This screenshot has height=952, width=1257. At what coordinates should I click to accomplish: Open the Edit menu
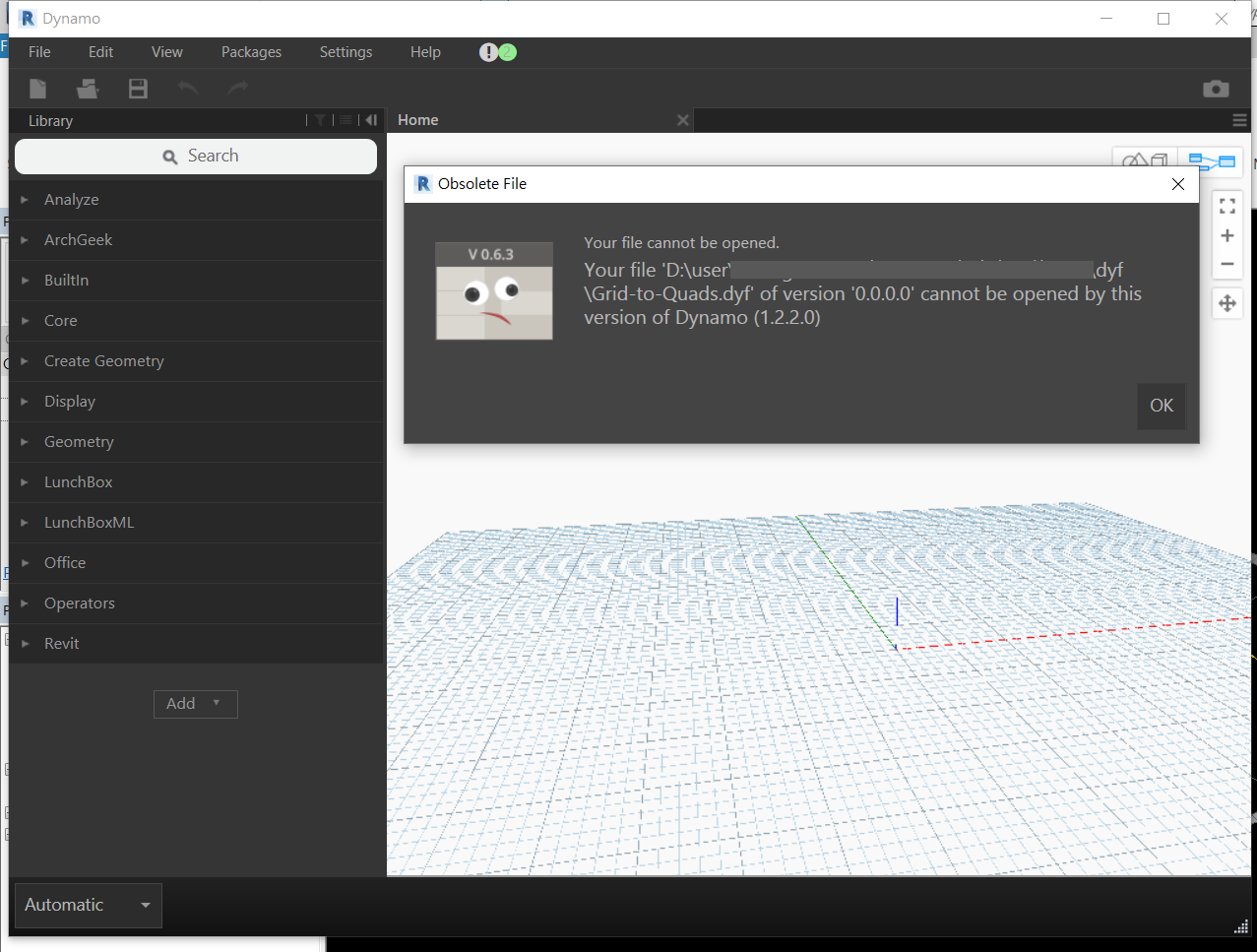100,52
